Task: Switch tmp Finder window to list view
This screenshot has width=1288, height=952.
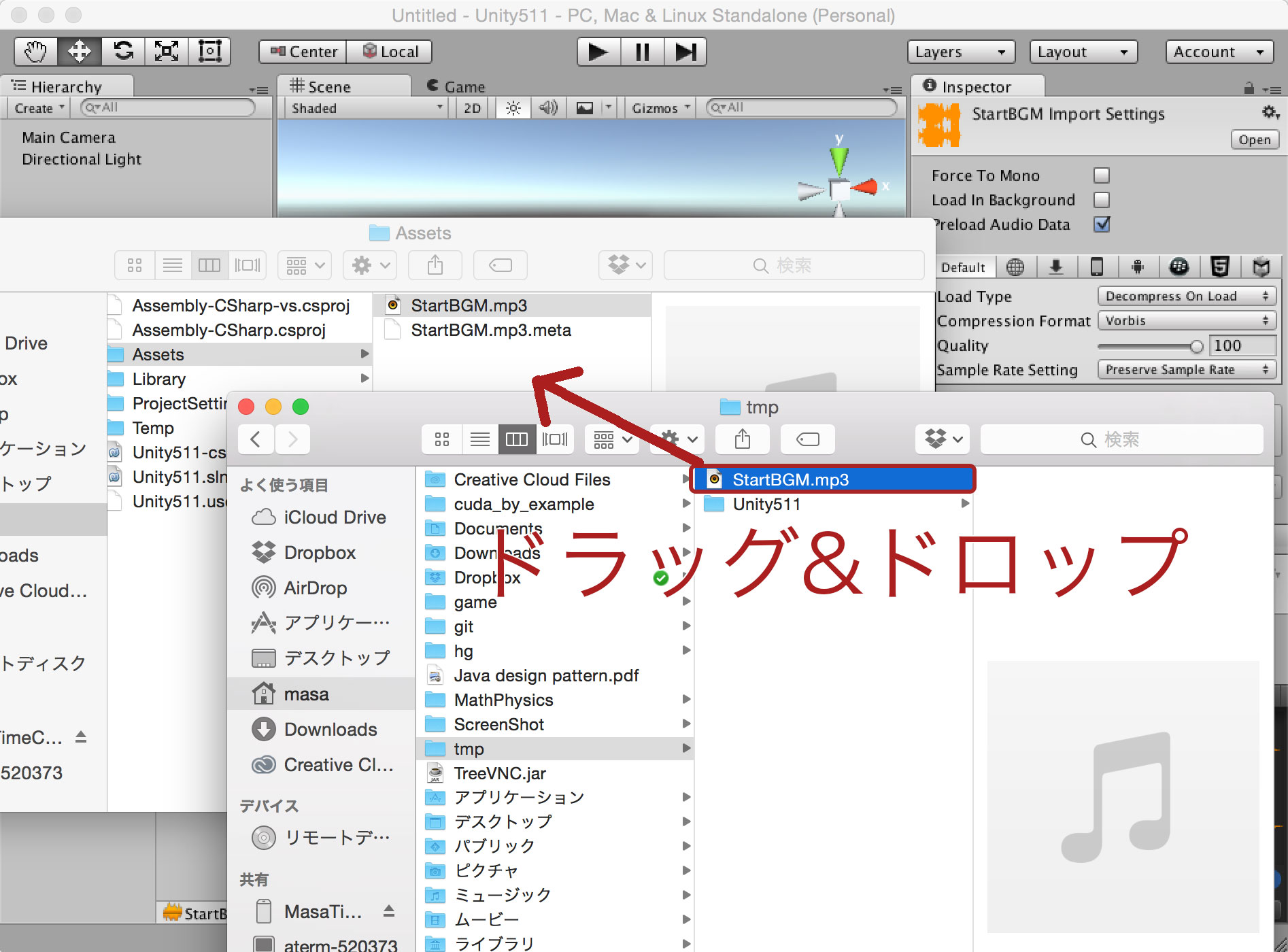Action: point(480,439)
